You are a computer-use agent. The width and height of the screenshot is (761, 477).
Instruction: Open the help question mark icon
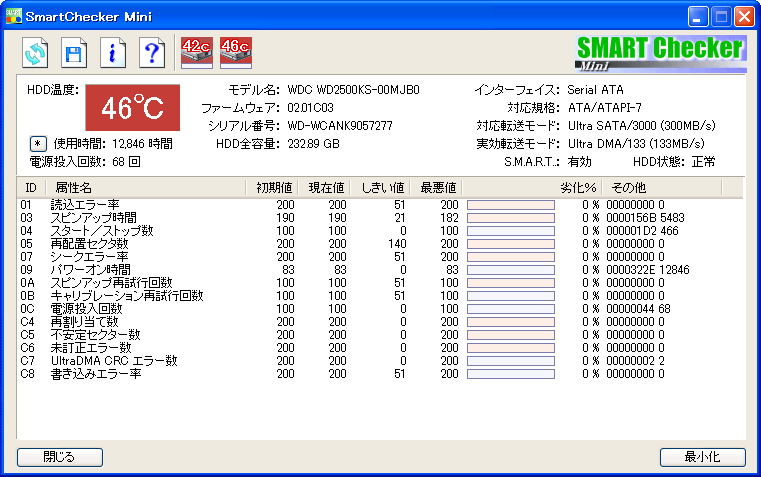(x=151, y=52)
